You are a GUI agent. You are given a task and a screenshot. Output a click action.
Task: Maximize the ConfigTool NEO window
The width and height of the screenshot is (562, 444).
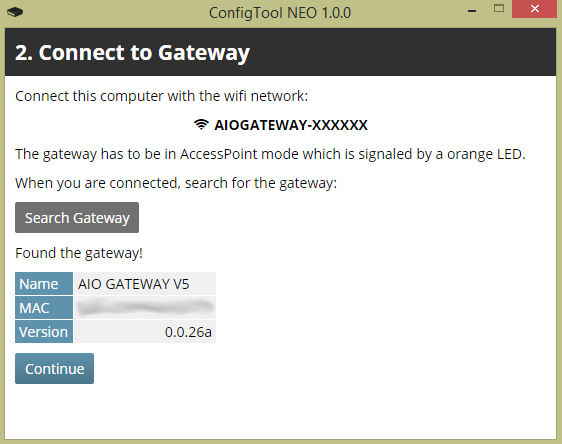499,9
